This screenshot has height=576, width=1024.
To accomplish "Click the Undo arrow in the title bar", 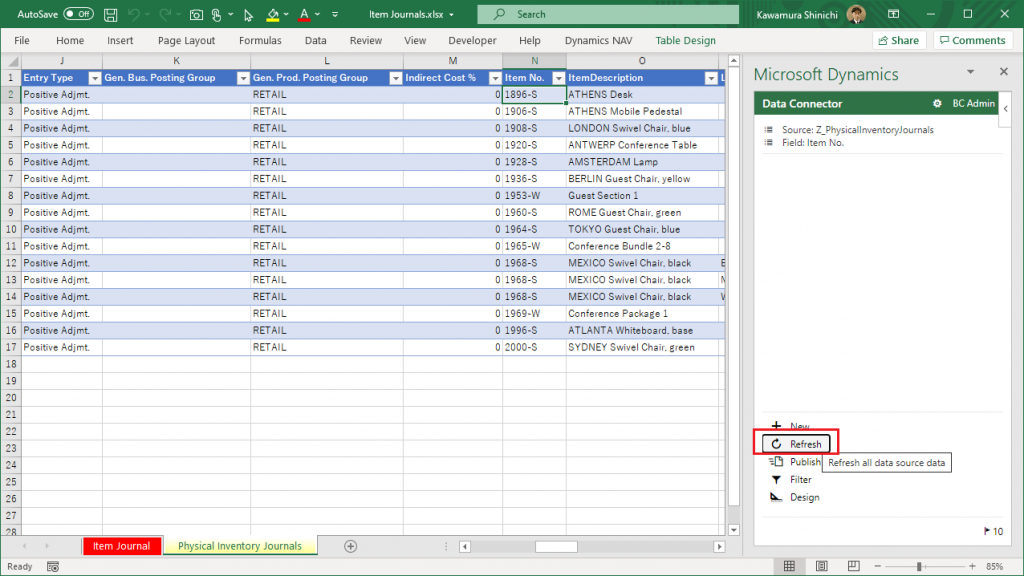I will 134,14.
